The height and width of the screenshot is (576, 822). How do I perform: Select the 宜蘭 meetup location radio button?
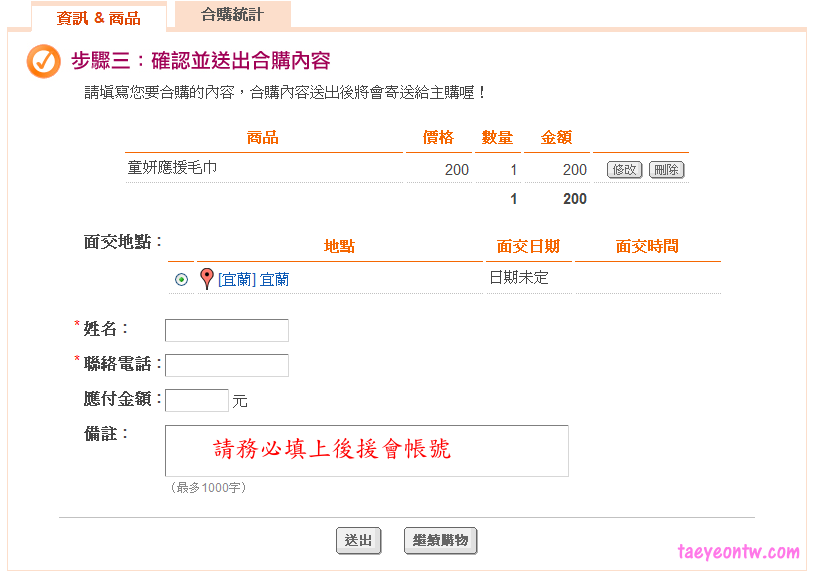[x=181, y=280]
